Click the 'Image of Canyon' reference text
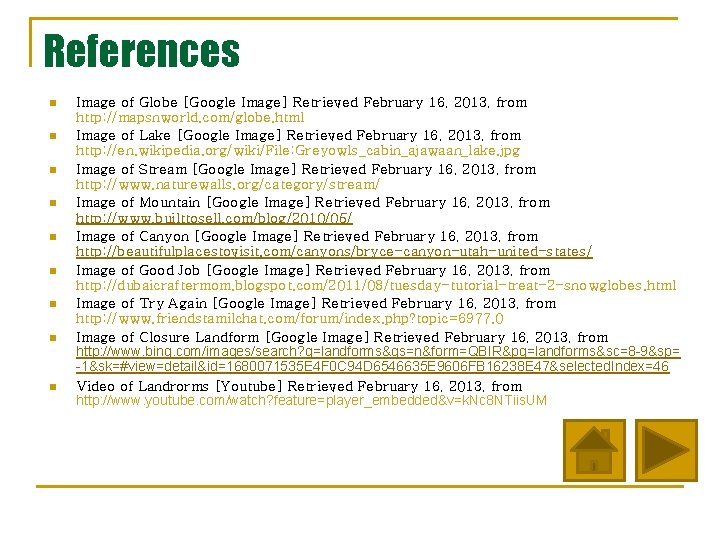Viewport: 720px width, 540px height. click(x=307, y=236)
